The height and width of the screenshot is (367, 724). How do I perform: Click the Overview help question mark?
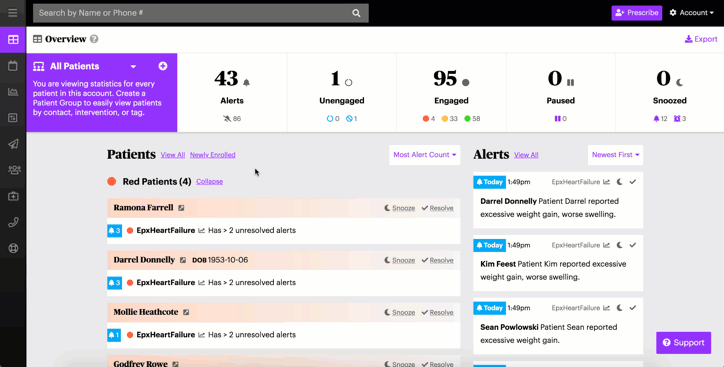[x=94, y=39]
